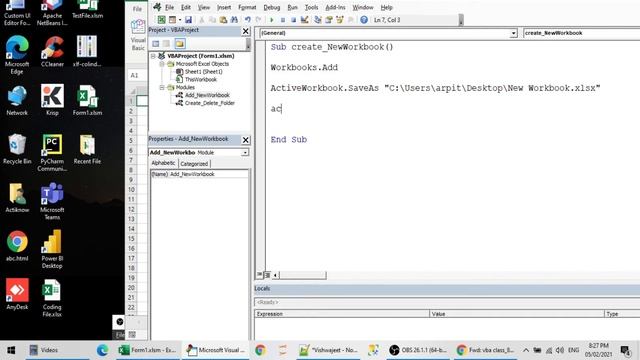Switch to the Categorized properties tab

click(194, 164)
